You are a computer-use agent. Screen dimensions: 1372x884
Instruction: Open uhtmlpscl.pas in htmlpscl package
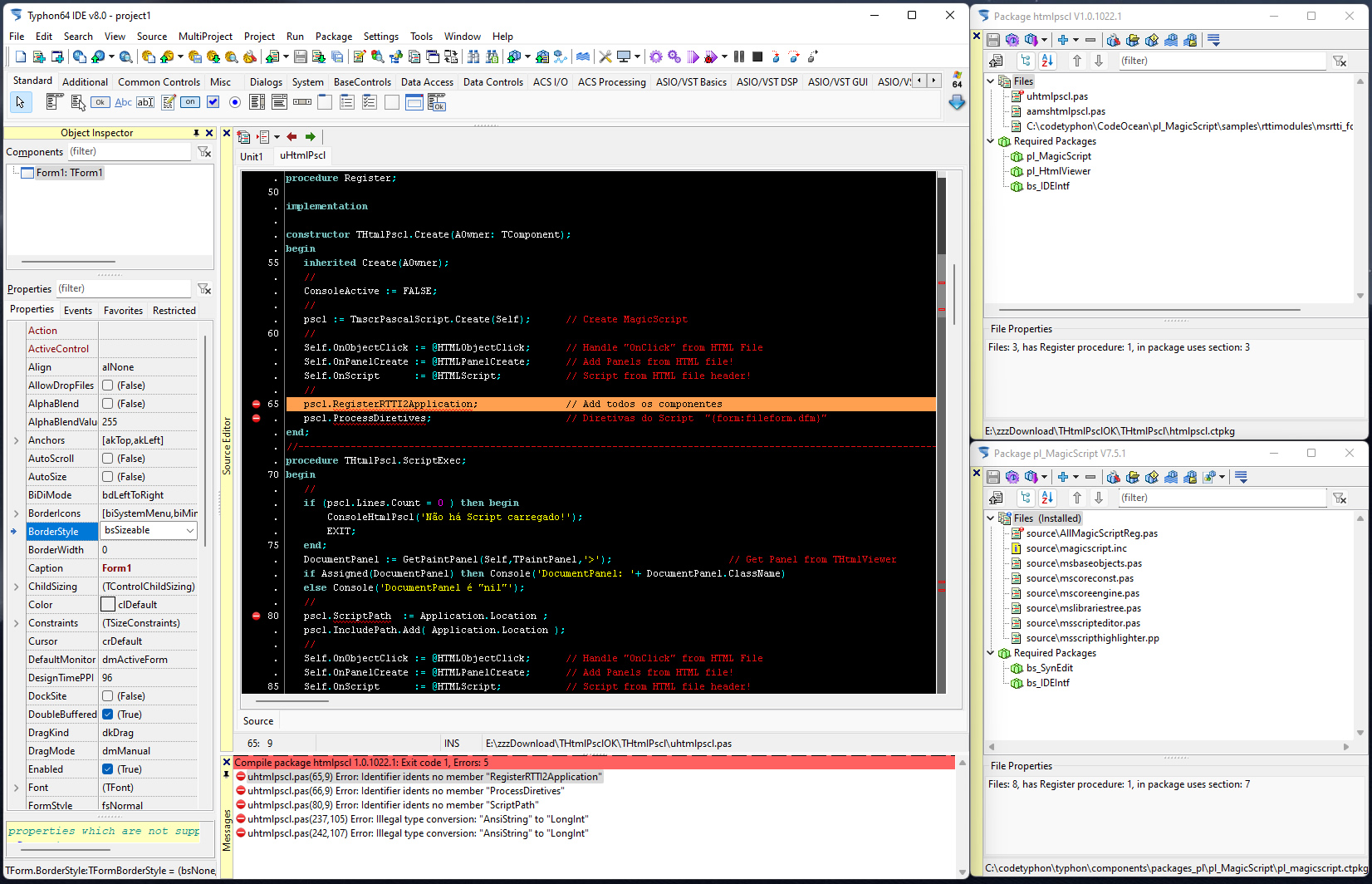tap(1057, 96)
